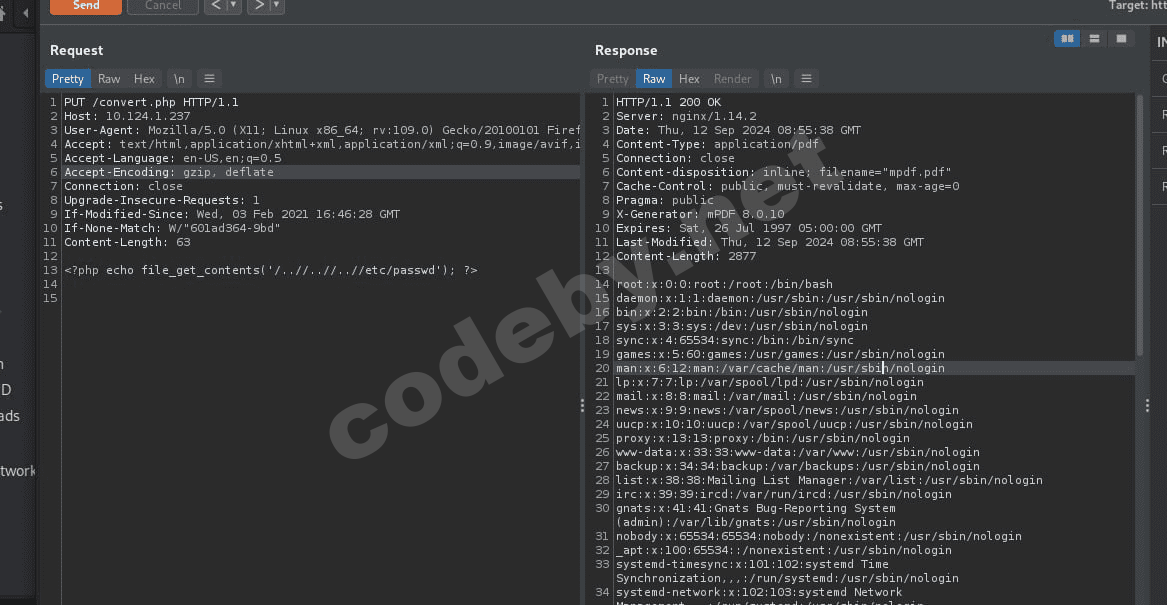The height and width of the screenshot is (605, 1167).
Task: Click the Host: 10.124.1.237 line
Action: (127, 116)
